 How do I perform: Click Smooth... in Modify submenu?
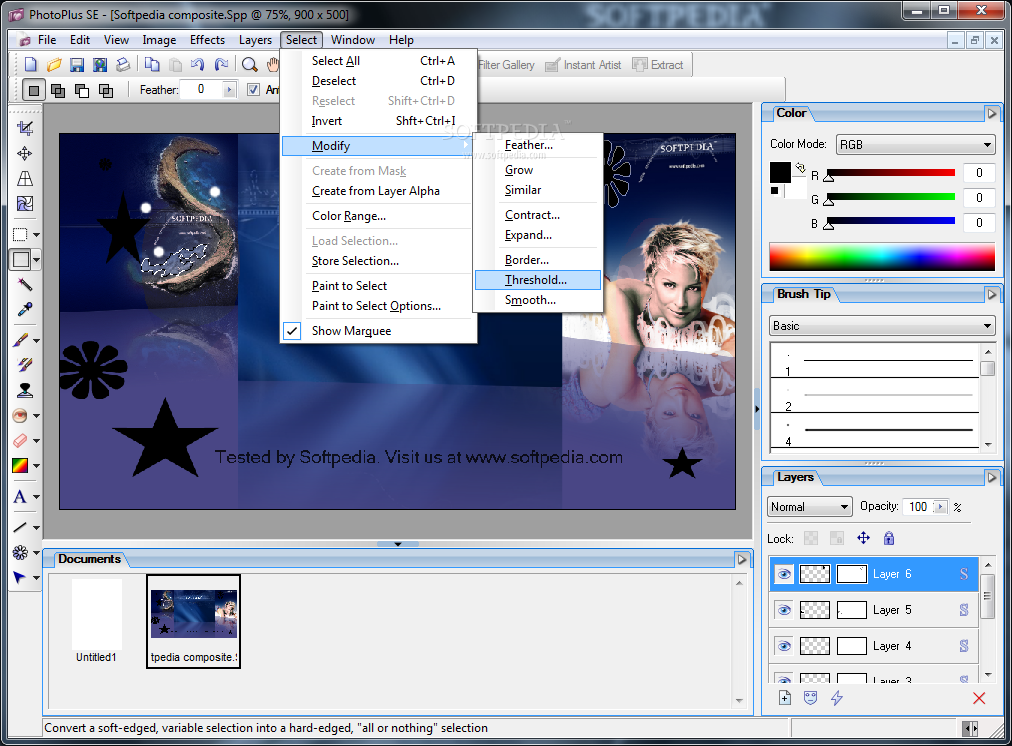pos(538,300)
